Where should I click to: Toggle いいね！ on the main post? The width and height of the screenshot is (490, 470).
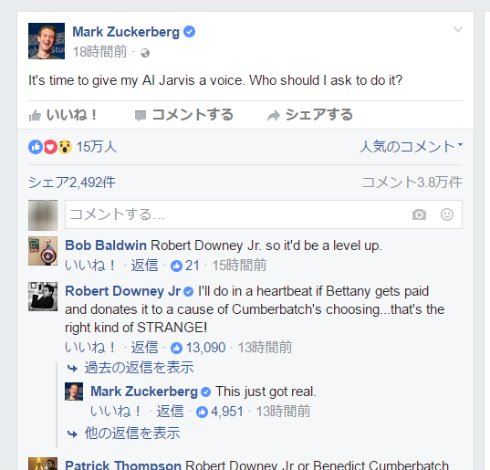click(x=63, y=115)
